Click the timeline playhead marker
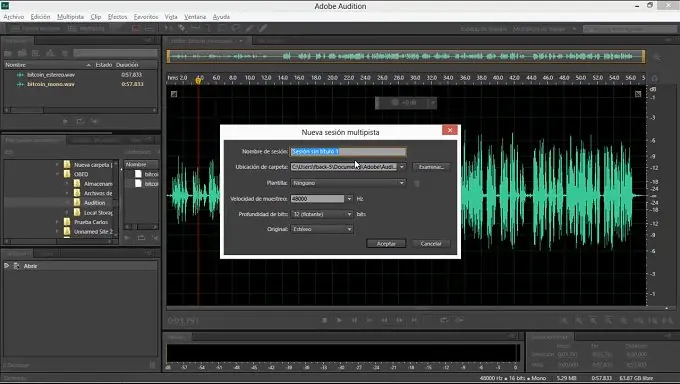 tap(199, 80)
